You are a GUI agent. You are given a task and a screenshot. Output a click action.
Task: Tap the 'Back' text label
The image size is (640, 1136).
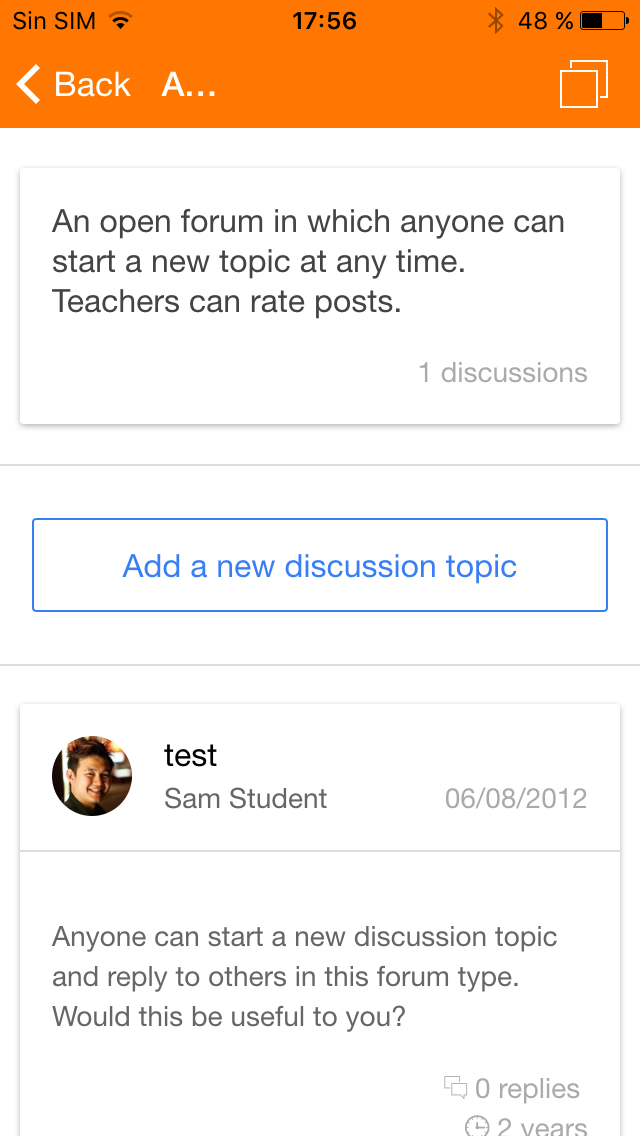coord(92,85)
